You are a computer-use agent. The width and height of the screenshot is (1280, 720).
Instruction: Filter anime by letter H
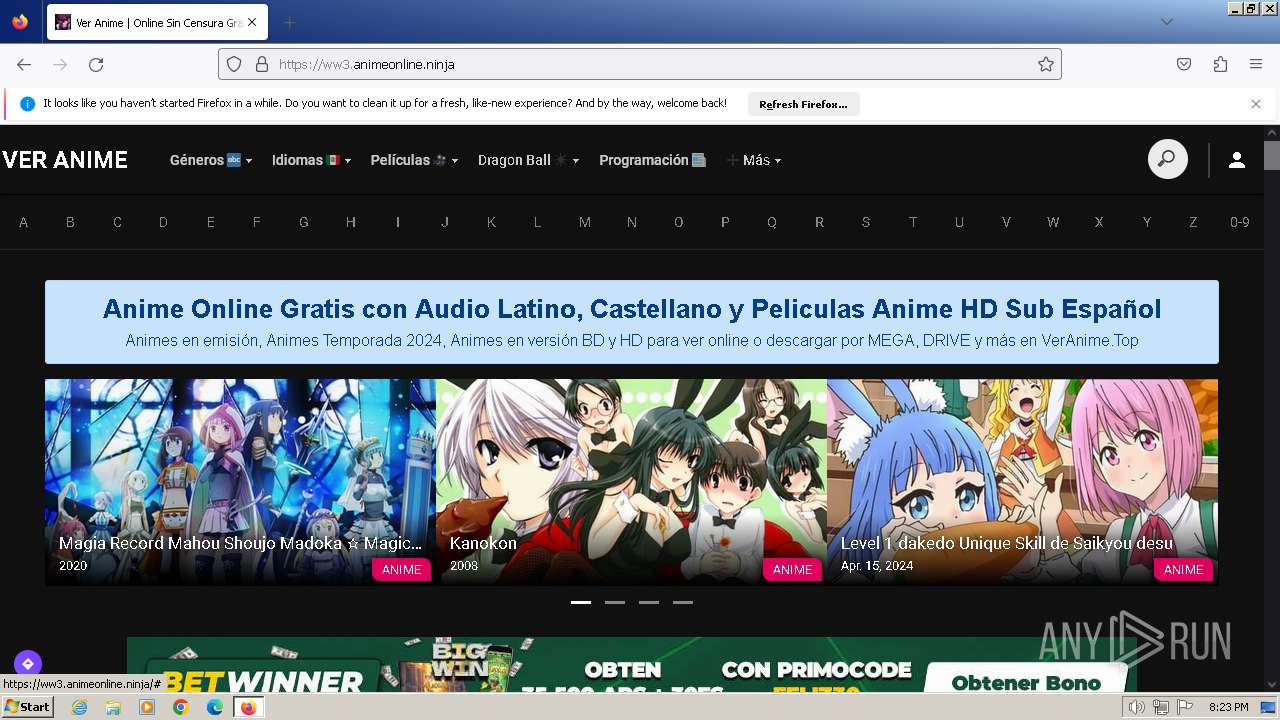(351, 222)
